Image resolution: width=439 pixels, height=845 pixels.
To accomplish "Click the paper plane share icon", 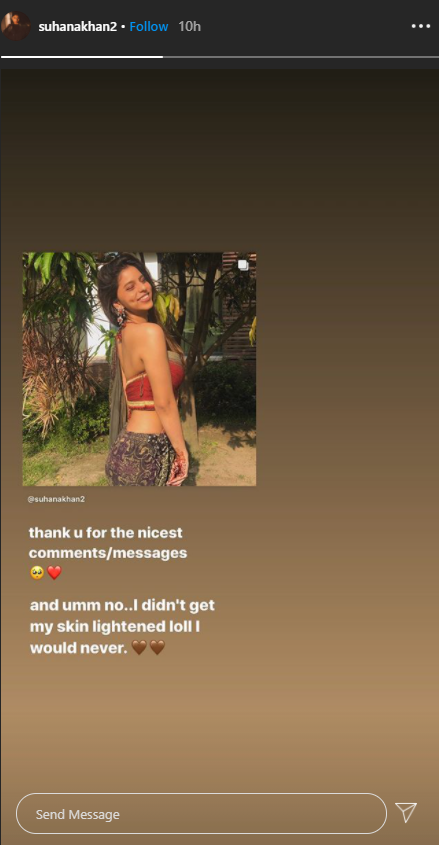I will (406, 813).
